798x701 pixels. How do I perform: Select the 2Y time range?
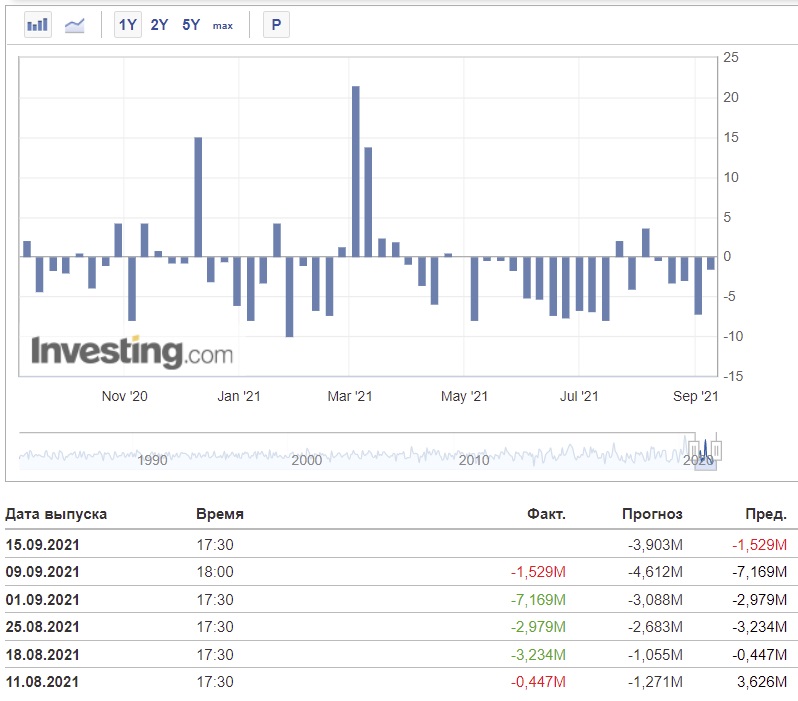159,24
